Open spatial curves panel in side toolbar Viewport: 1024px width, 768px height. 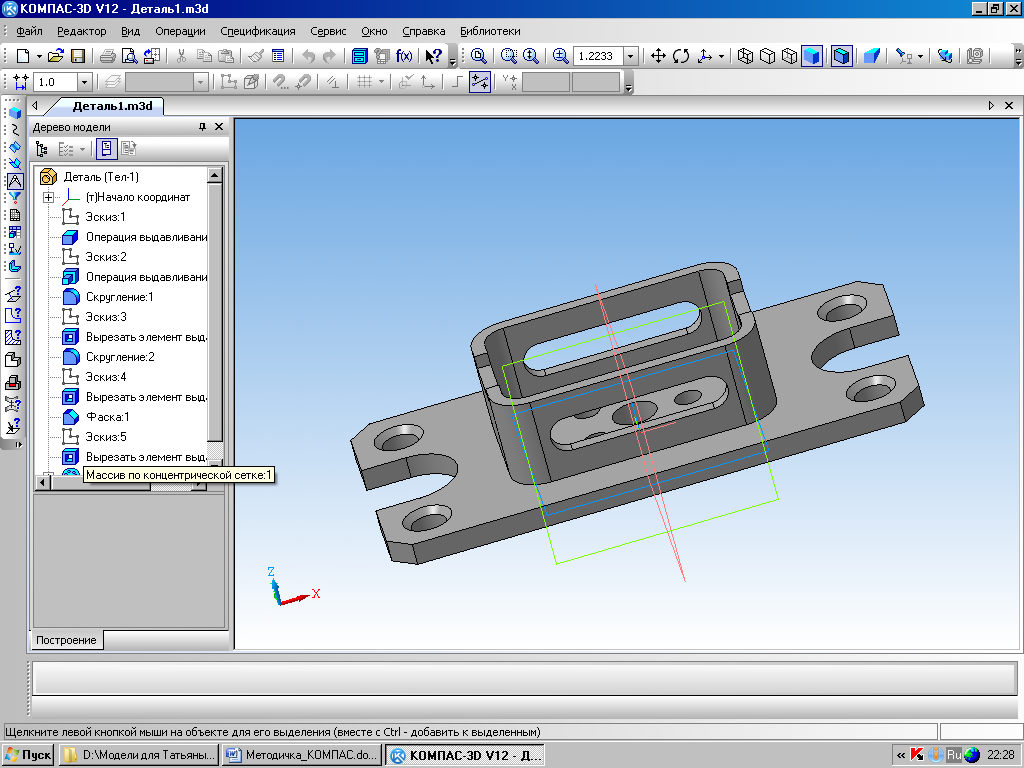click(x=14, y=129)
